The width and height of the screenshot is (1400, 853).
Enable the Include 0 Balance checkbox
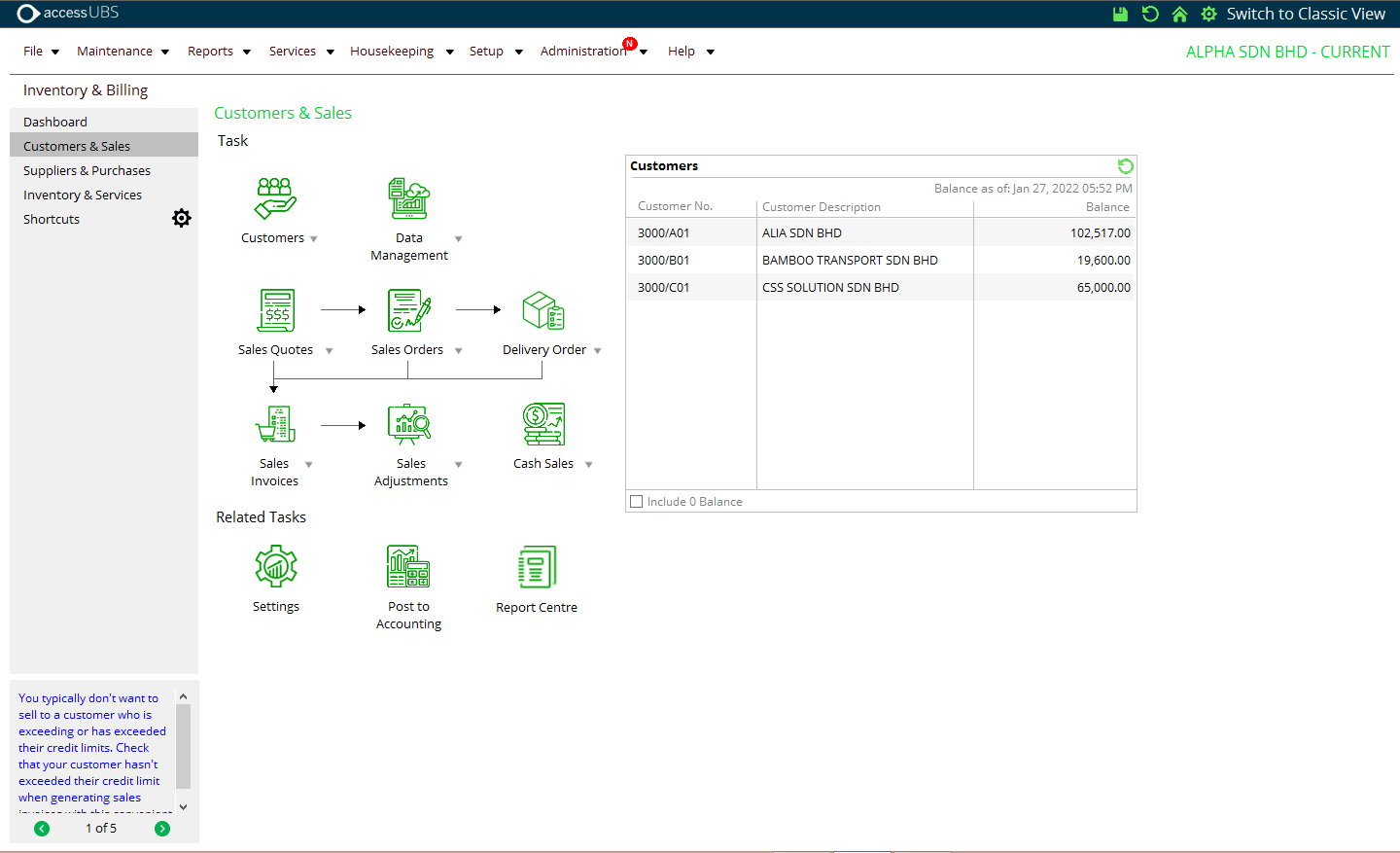[x=637, y=502]
